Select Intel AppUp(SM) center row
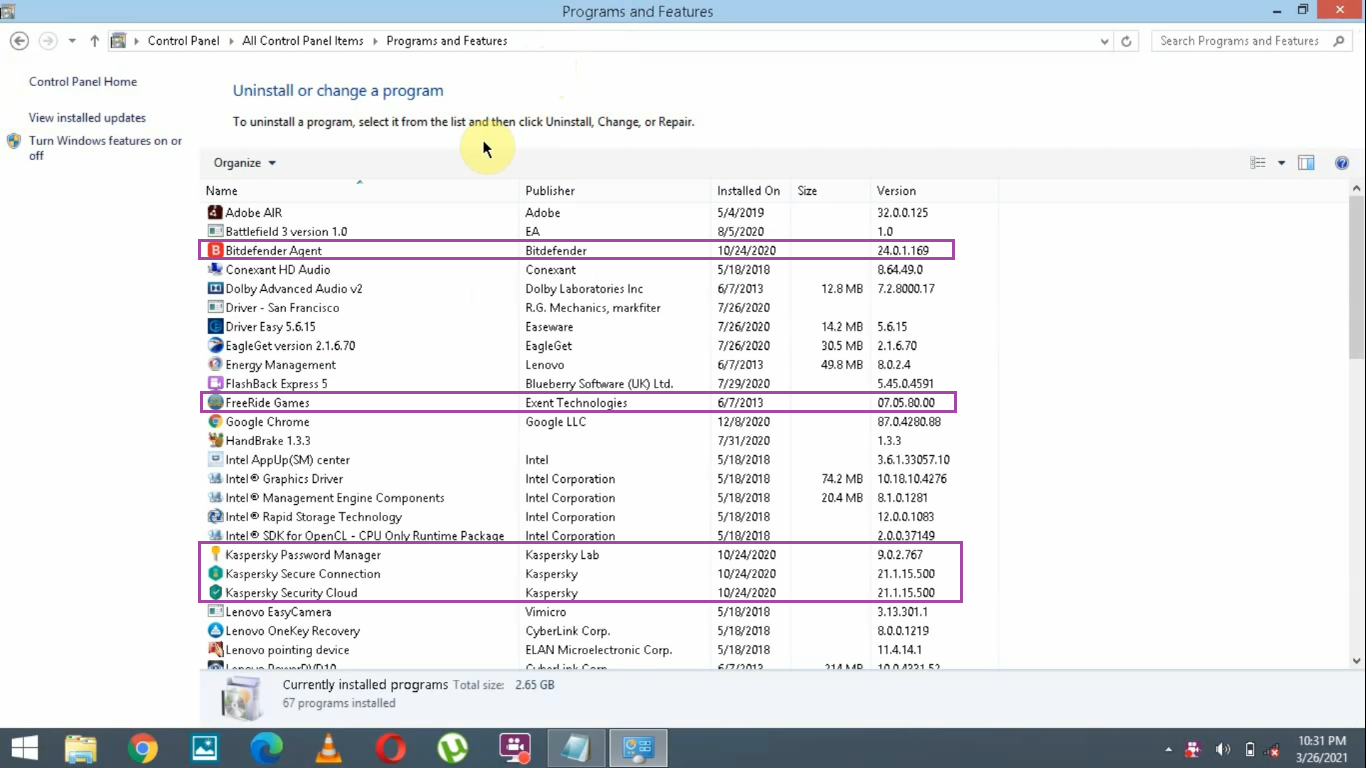 599,460
